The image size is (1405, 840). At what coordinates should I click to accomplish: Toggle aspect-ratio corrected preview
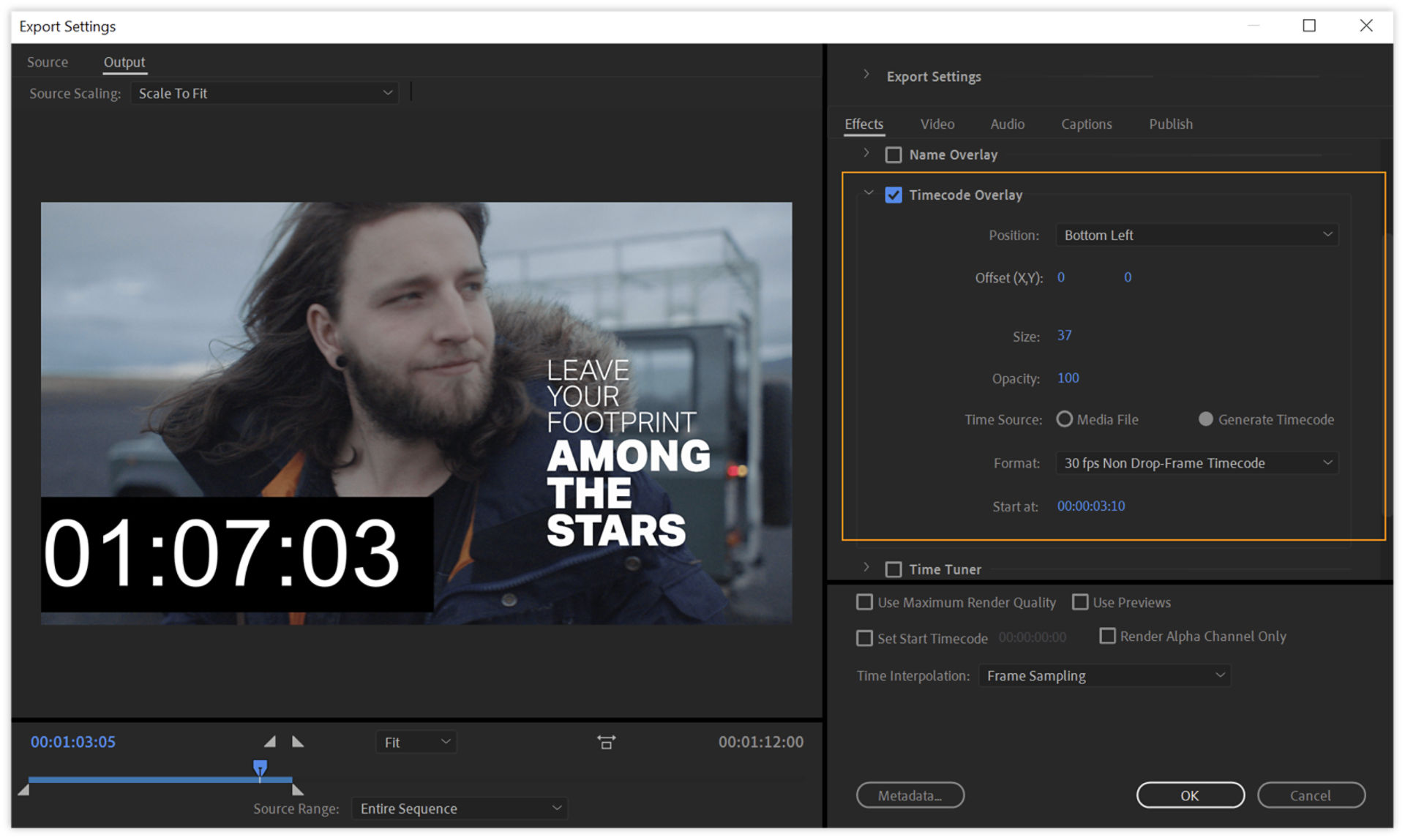click(x=606, y=741)
